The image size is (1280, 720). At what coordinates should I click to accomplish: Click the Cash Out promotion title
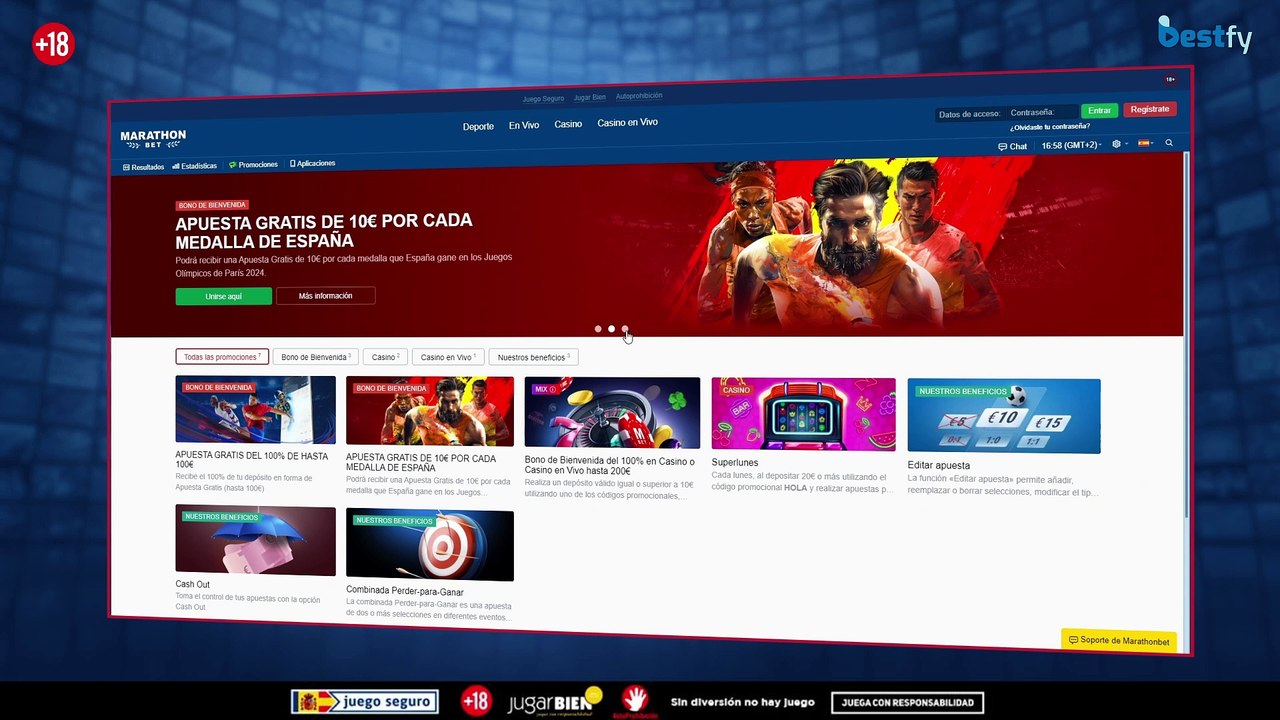(x=193, y=584)
